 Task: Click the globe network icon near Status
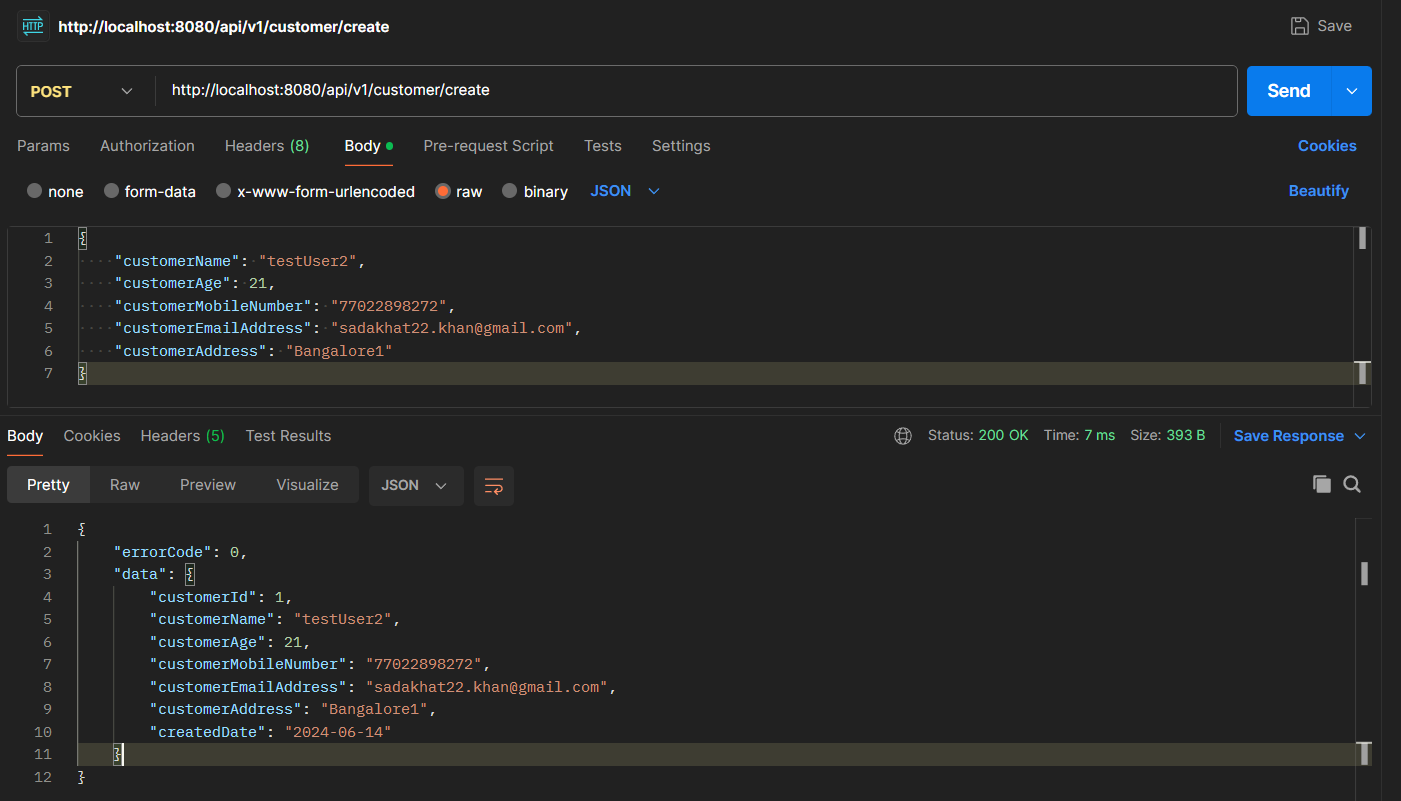[x=902, y=436]
